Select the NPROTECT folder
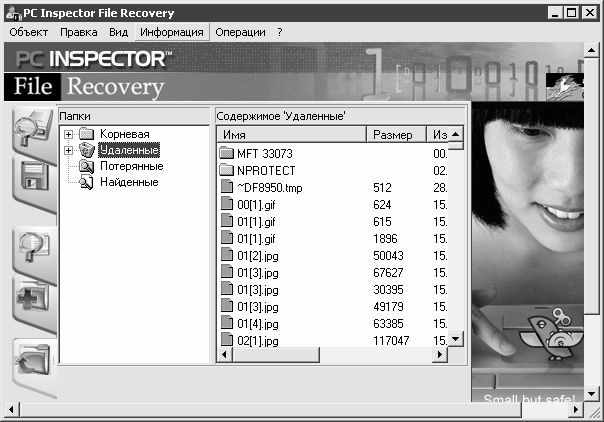604x422 pixels. (266, 170)
